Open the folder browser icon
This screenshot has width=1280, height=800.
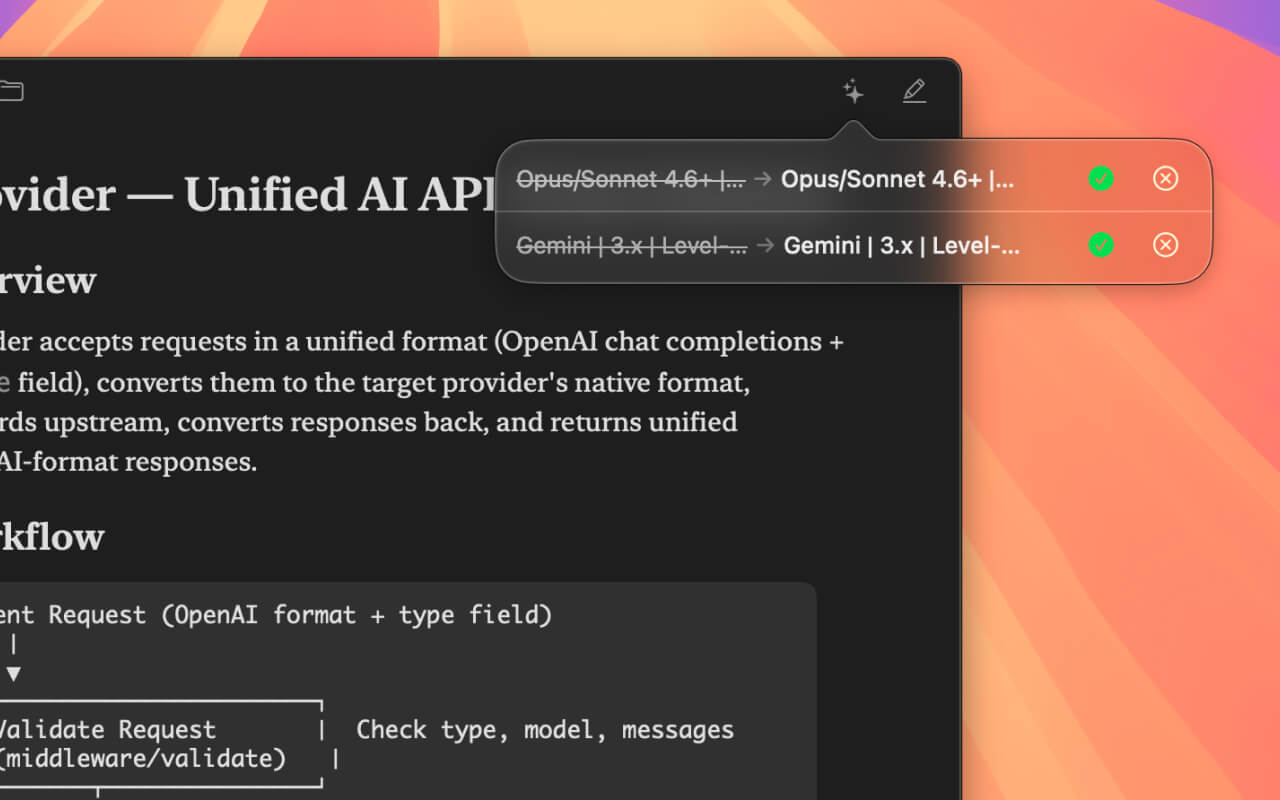pyautogui.click(x=13, y=90)
